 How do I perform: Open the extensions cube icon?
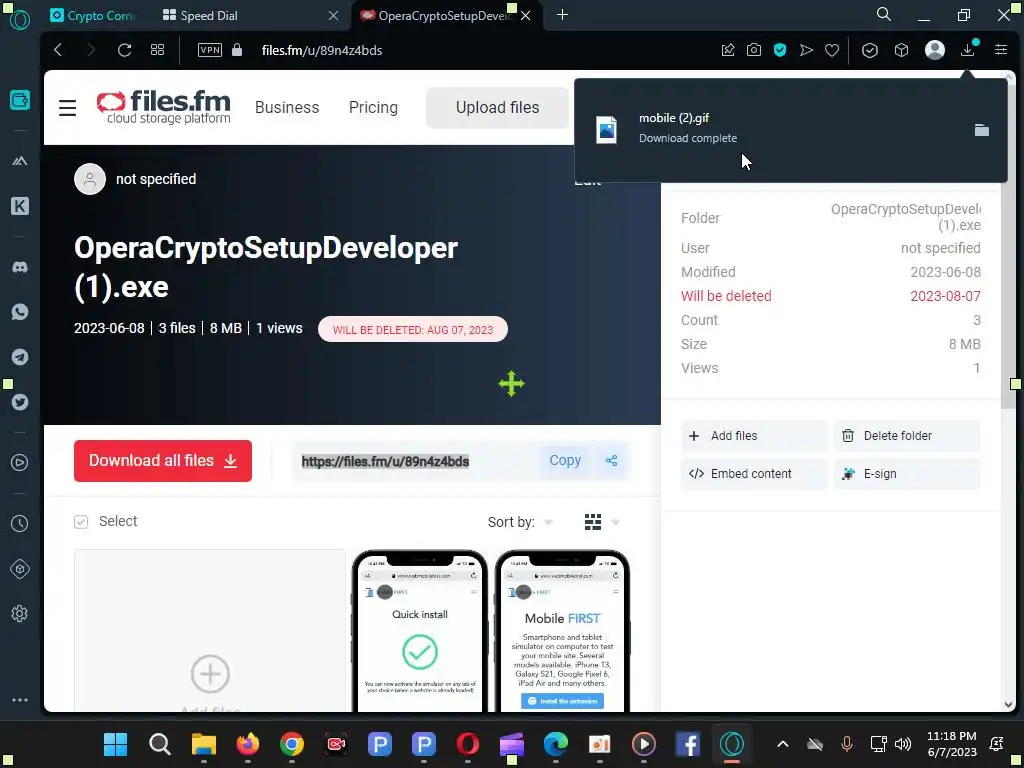[x=901, y=50]
